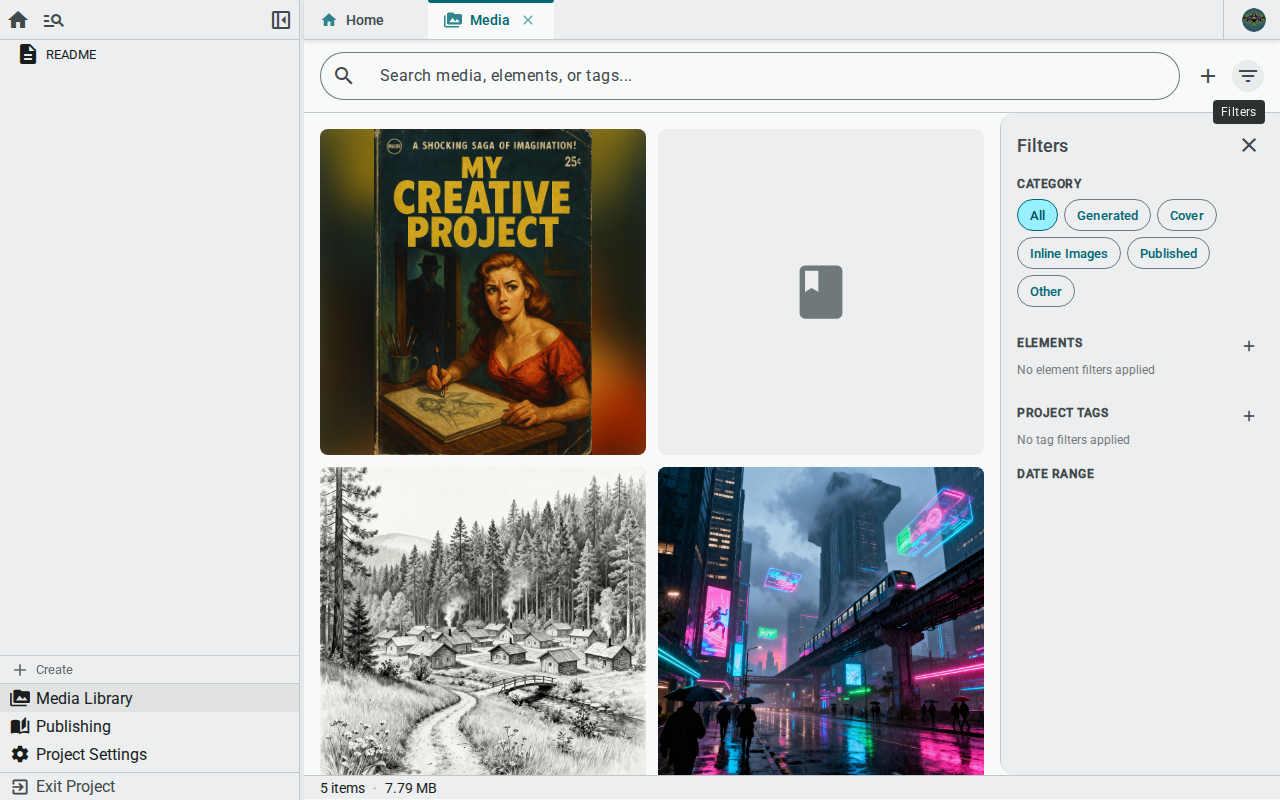
Task: Toggle the Filters panel icon
Action: coord(1248,76)
